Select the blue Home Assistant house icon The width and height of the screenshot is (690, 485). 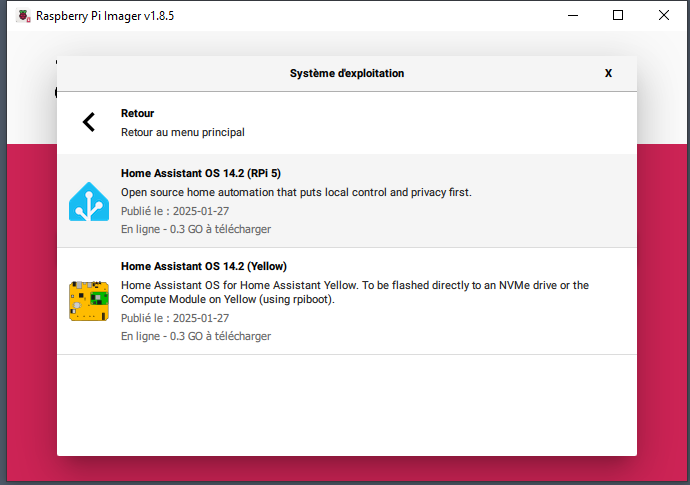[x=89, y=202]
